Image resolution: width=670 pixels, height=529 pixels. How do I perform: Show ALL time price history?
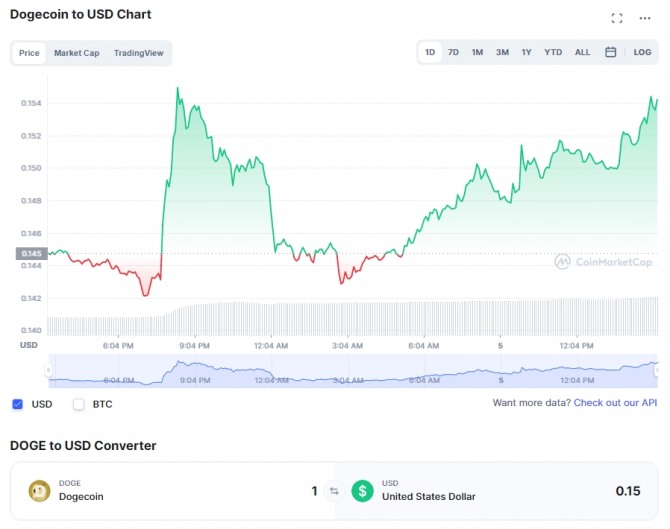(x=582, y=52)
